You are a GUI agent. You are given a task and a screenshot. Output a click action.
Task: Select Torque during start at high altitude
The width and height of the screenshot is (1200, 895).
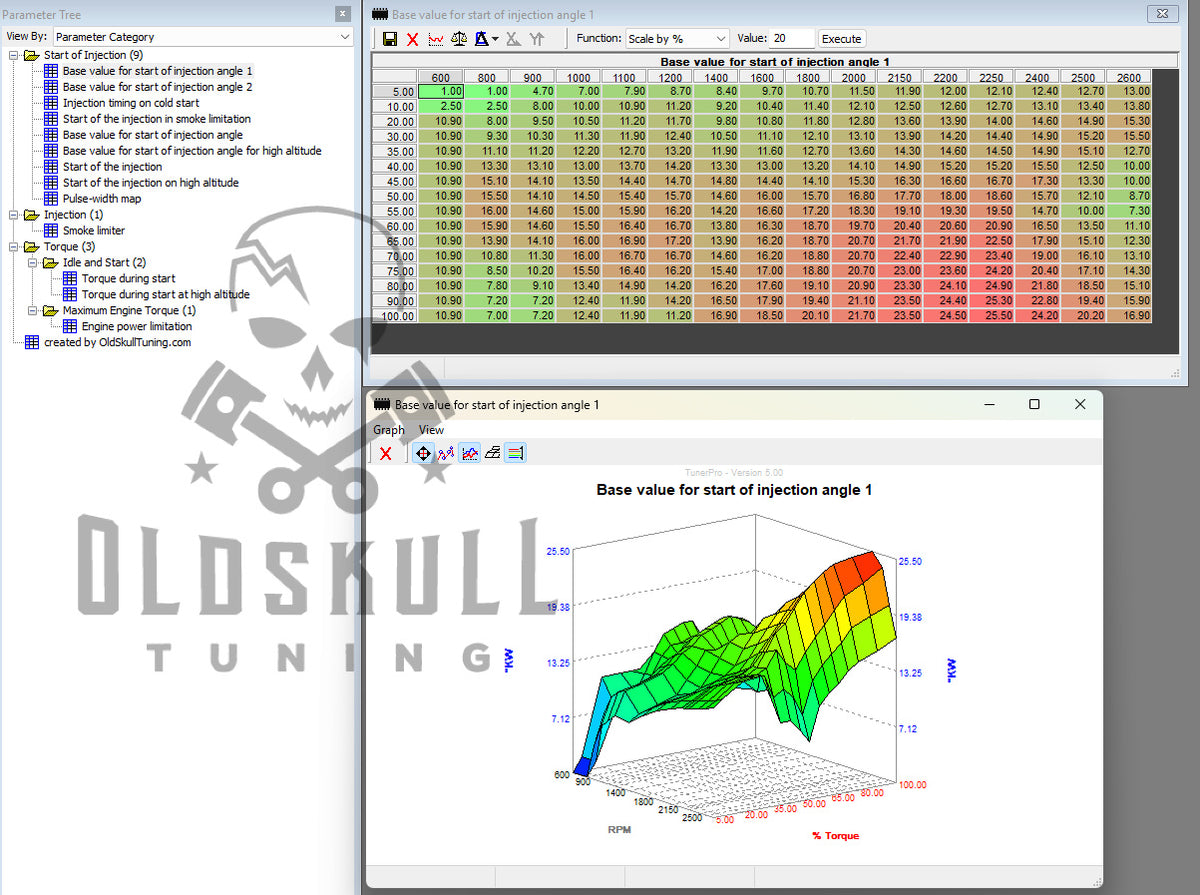click(x=166, y=295)
